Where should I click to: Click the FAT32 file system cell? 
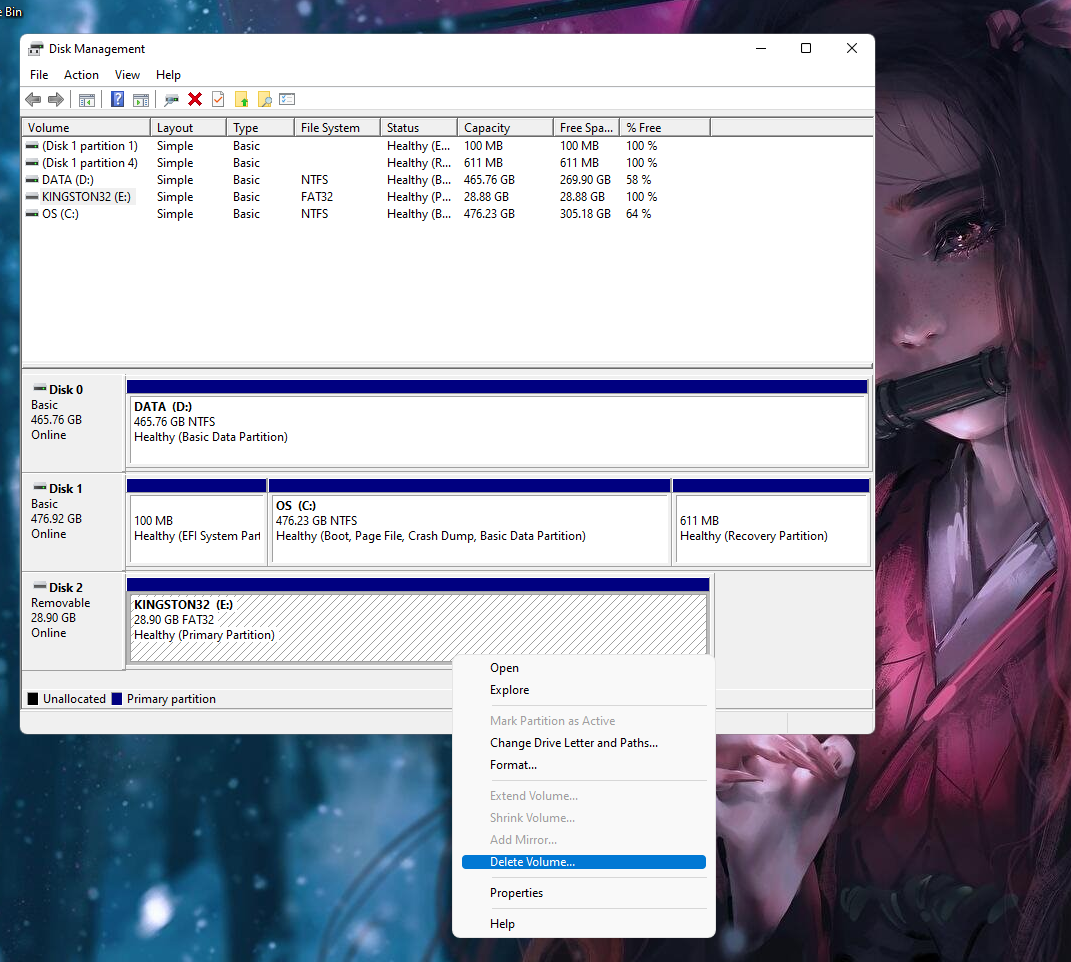(317, 197)
